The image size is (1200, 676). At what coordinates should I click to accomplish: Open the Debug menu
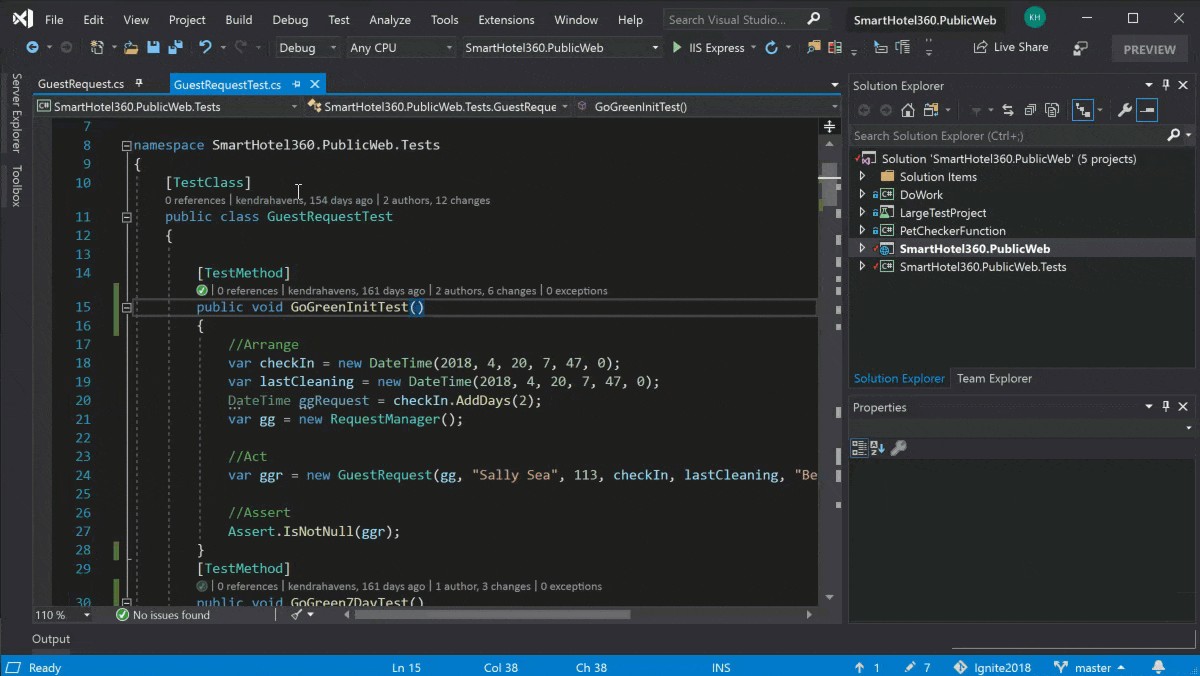290,18
